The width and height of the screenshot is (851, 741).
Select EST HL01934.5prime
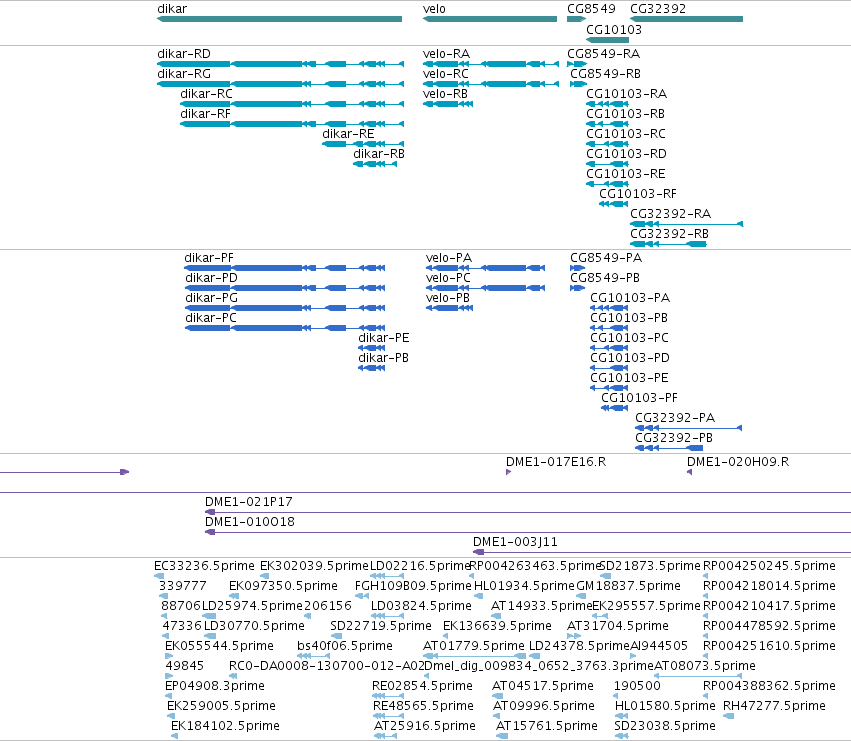(x=479, y=597)
